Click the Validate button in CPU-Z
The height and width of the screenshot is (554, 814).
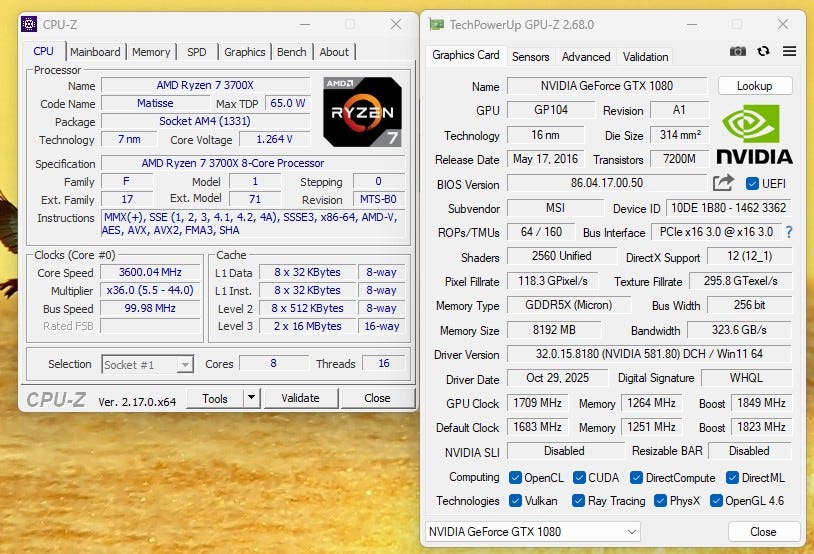pos(300,398)
